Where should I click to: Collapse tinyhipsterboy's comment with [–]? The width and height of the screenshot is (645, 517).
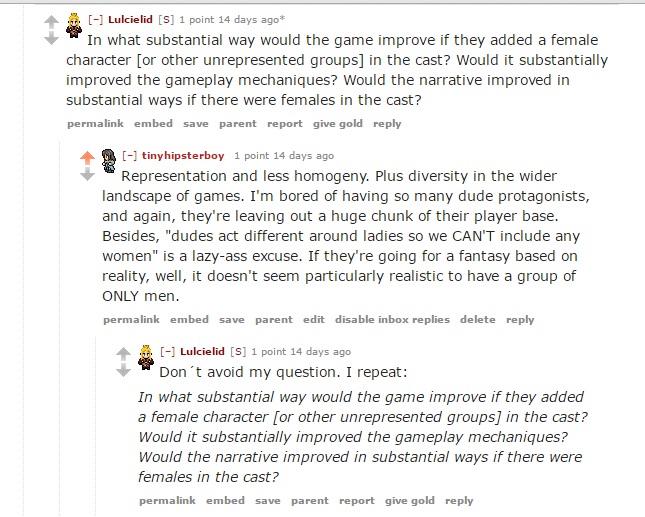(131, 156)
